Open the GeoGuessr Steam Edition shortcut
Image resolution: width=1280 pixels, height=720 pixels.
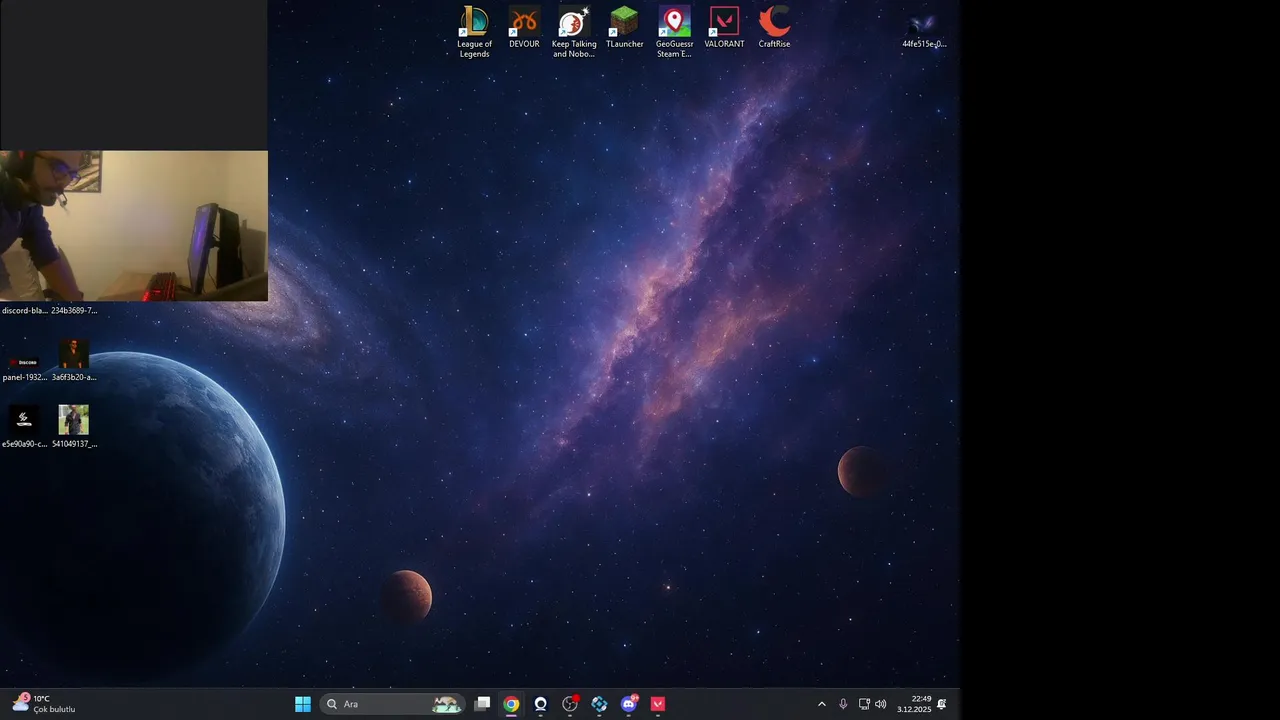[674, 32]
